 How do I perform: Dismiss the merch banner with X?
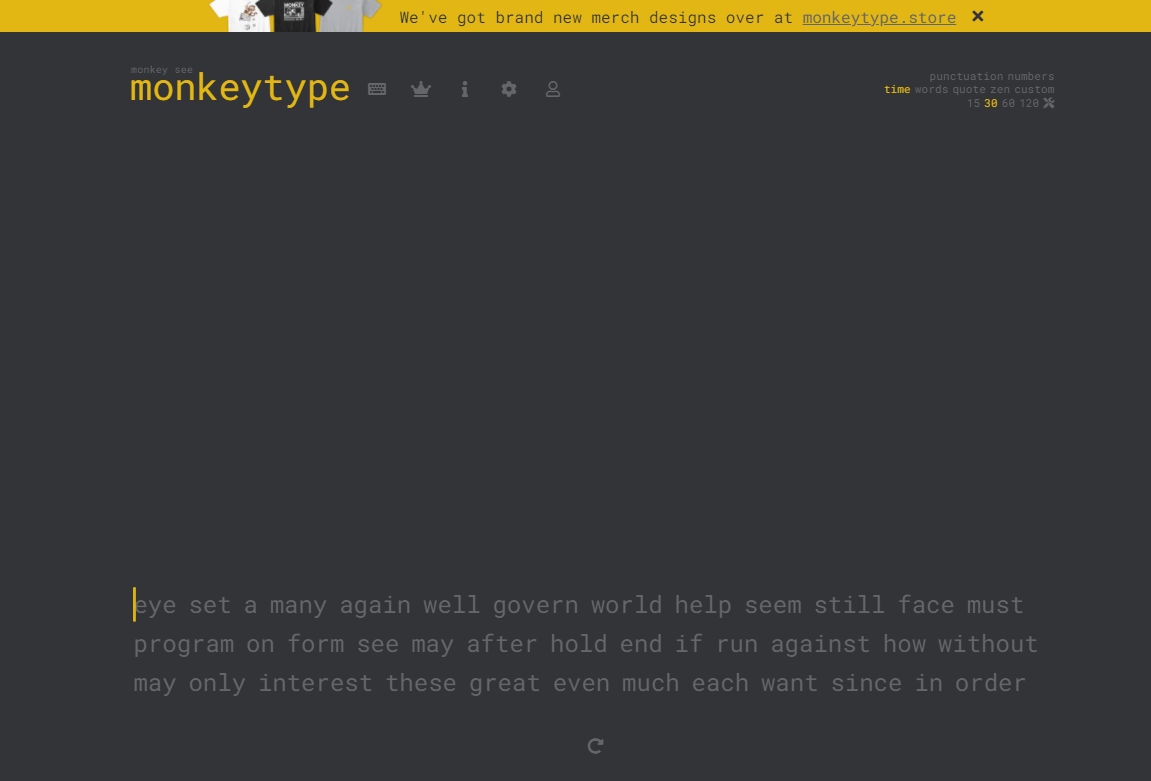tap(978, 16)
